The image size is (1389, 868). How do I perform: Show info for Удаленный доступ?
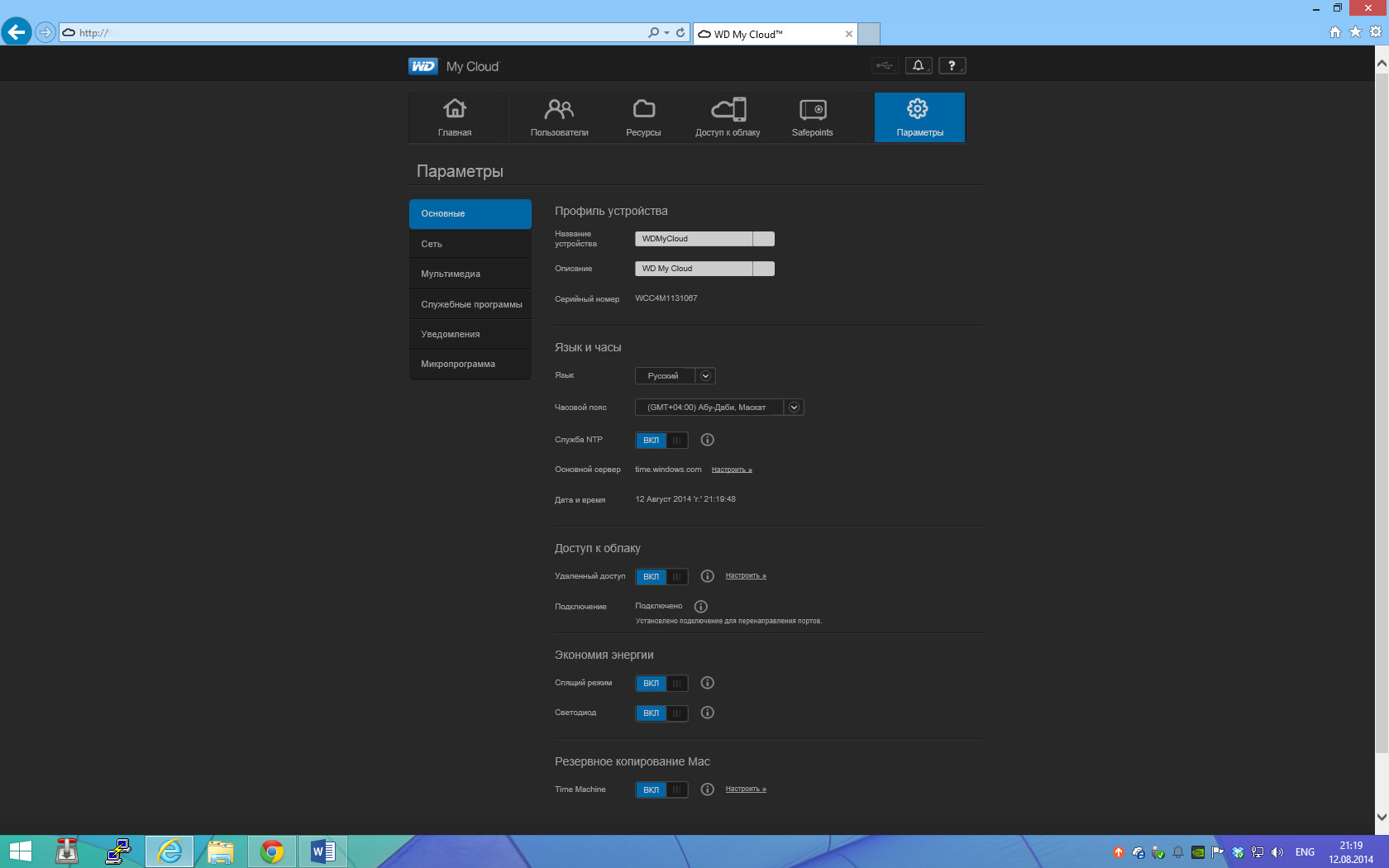click(708, 576)
